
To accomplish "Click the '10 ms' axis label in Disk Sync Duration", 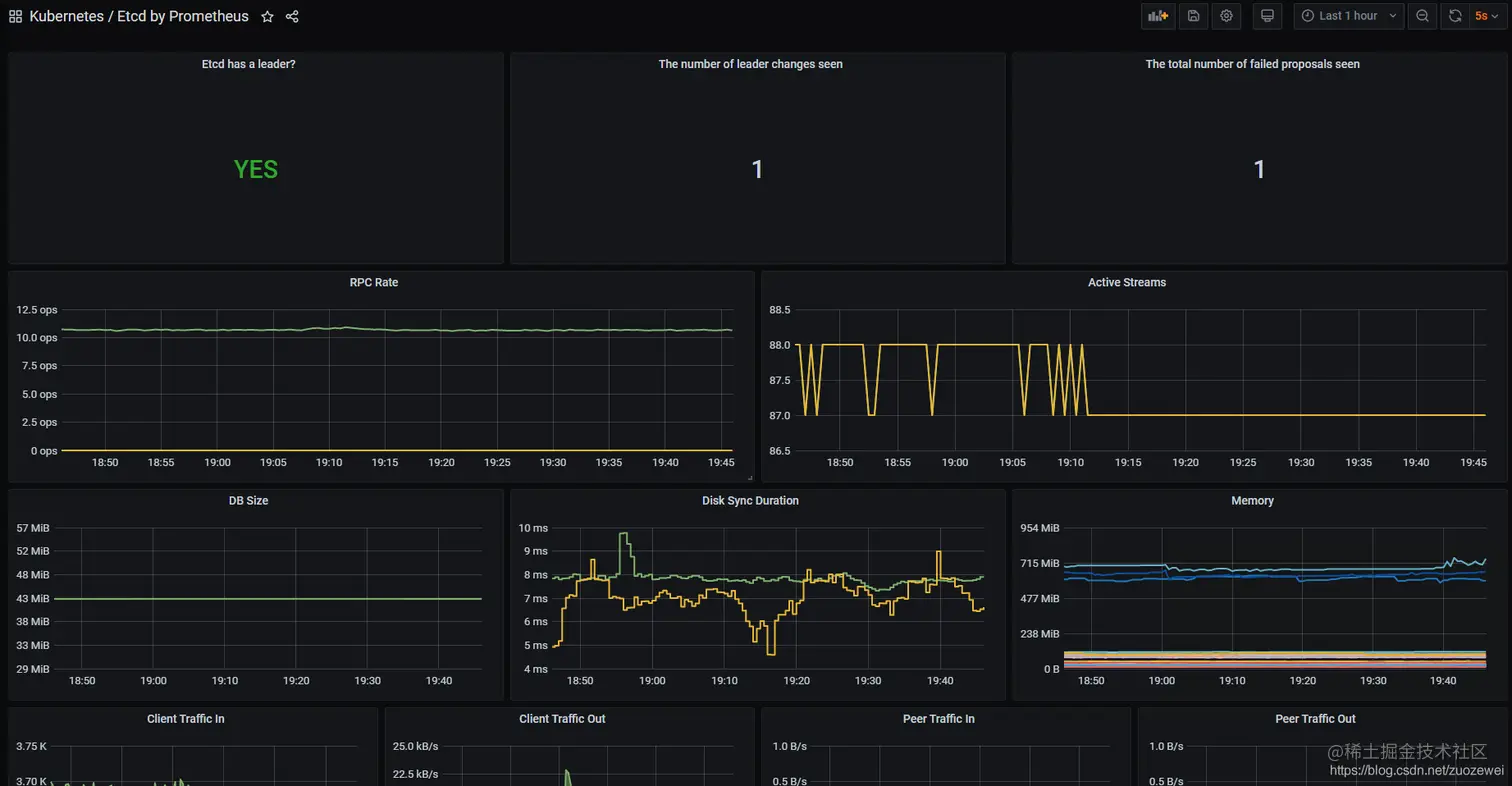I will [x=533, y=528].
